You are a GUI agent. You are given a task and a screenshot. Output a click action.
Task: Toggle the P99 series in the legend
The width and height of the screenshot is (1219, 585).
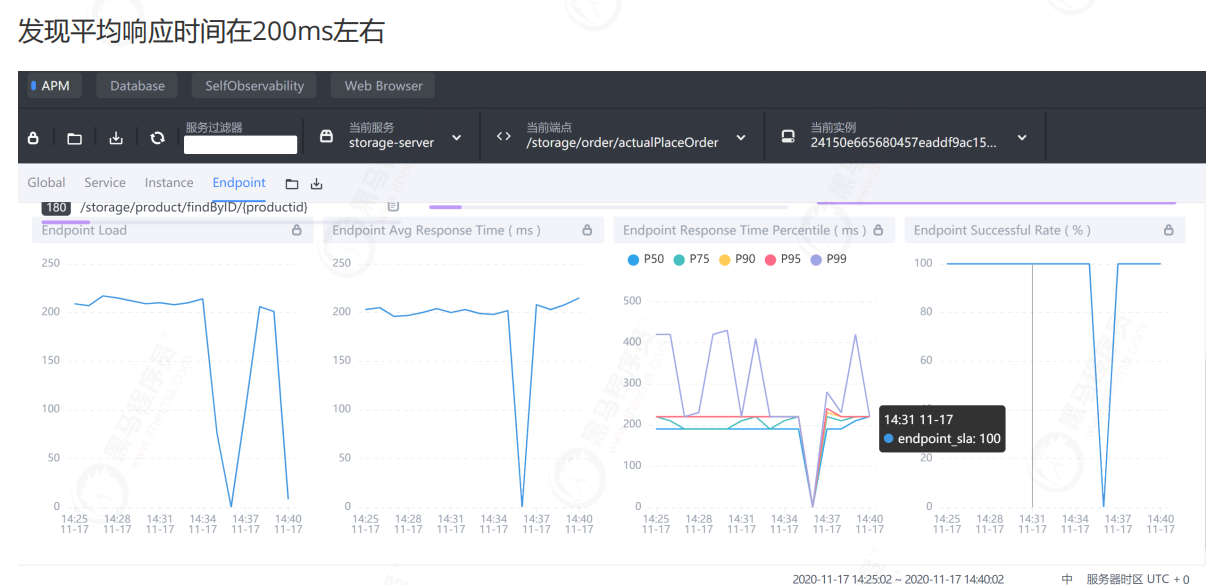coord(828,259)
